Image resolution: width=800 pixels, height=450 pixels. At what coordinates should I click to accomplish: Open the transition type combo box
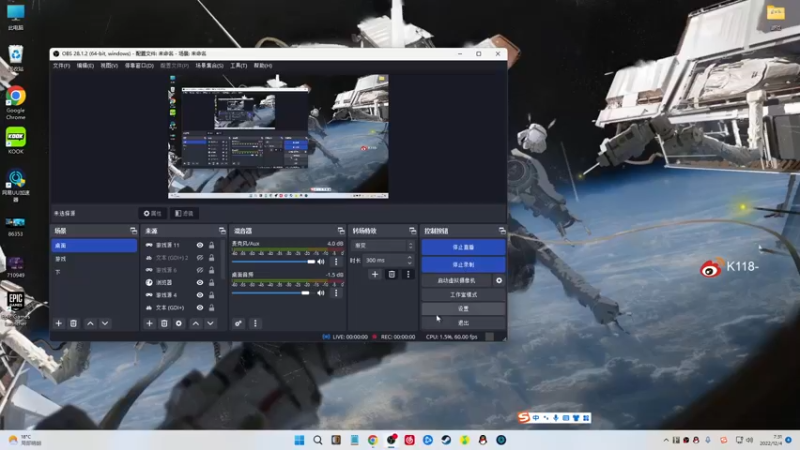point(382,245)
